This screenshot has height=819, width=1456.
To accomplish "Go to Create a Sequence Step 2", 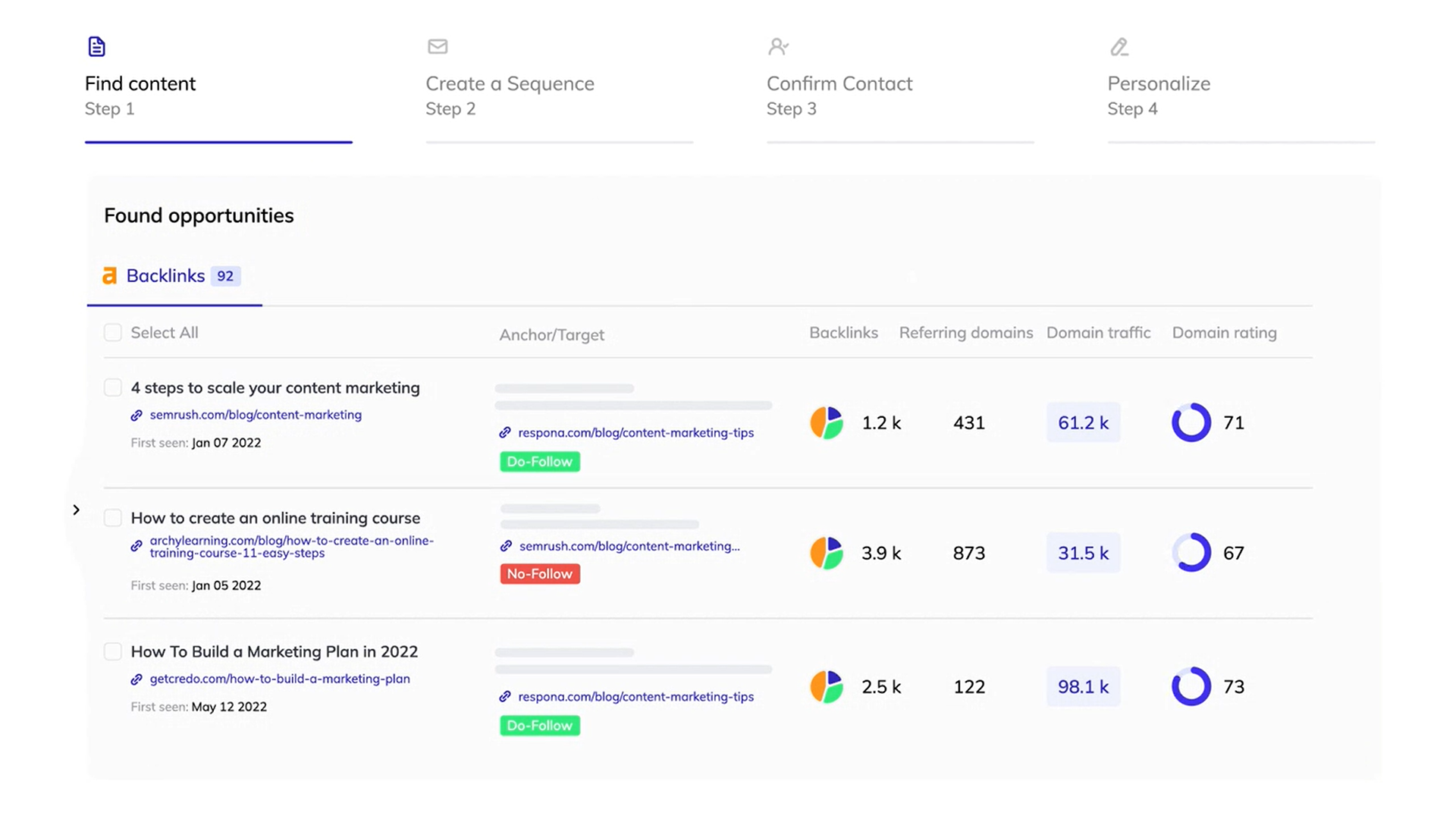I will pyautogui.click(x=510, y=83).
